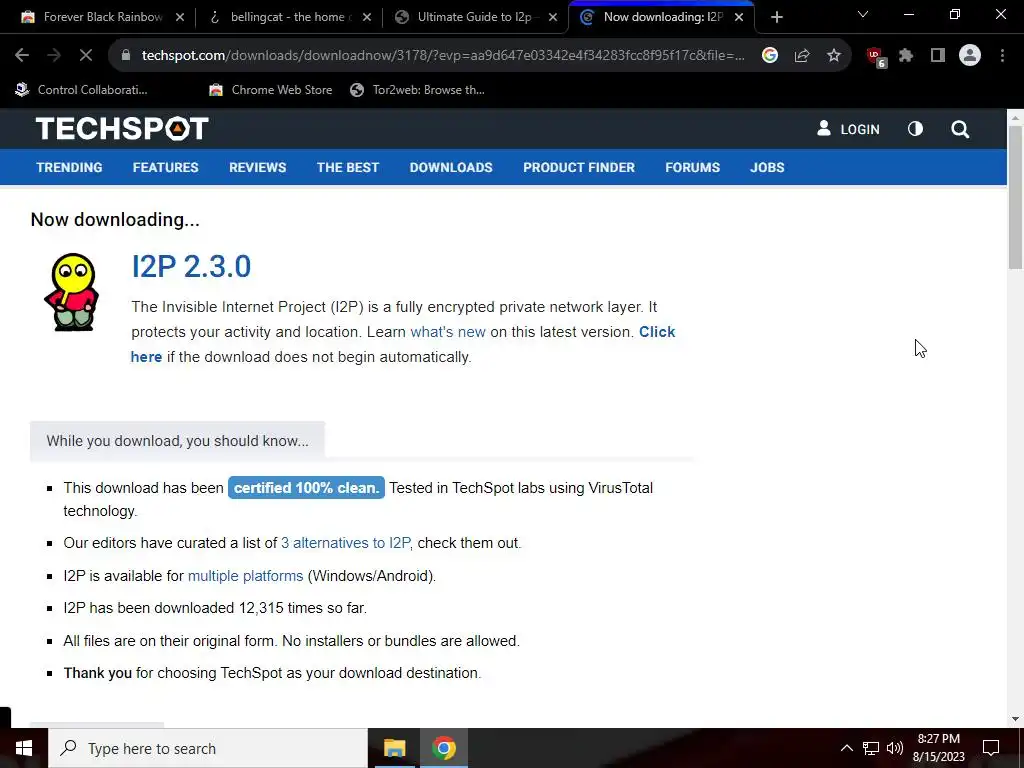This screenshot has height=768, width=1024.
Task: Open the Chrome profile avatar
Action: [x=970, y=56]
